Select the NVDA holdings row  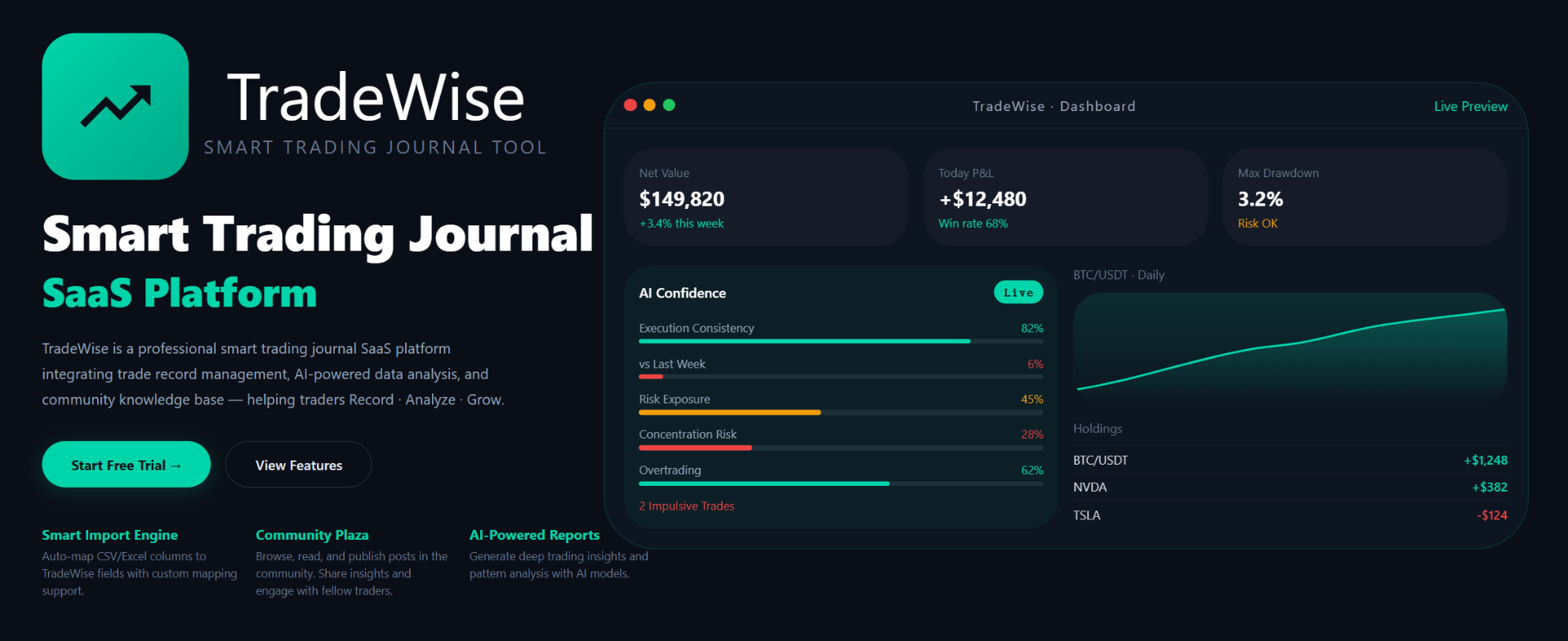pyautogui.click(x=1290, y=487)
